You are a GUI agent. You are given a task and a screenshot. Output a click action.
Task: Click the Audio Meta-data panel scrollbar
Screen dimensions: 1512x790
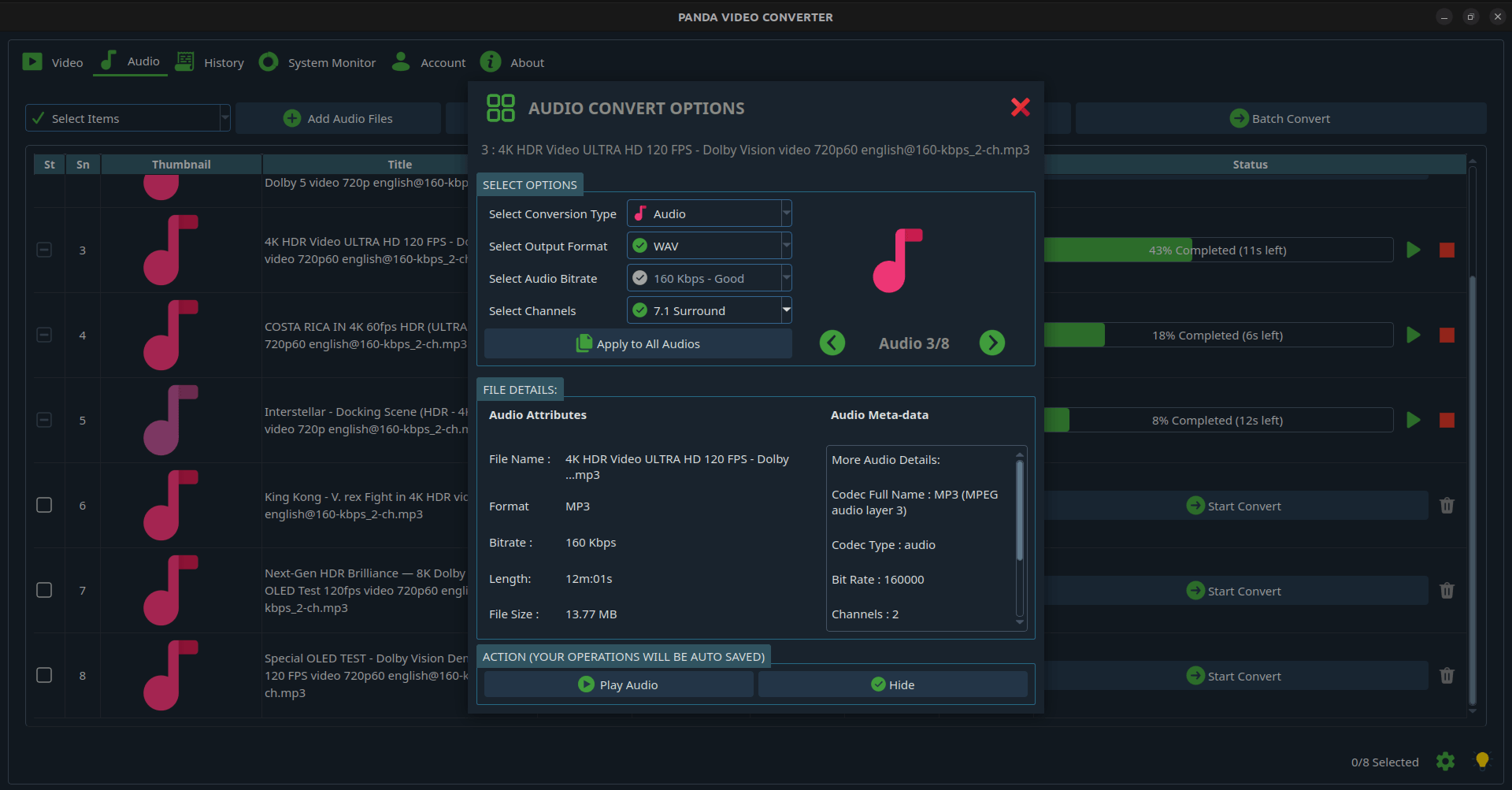[x=1020, y=510]
